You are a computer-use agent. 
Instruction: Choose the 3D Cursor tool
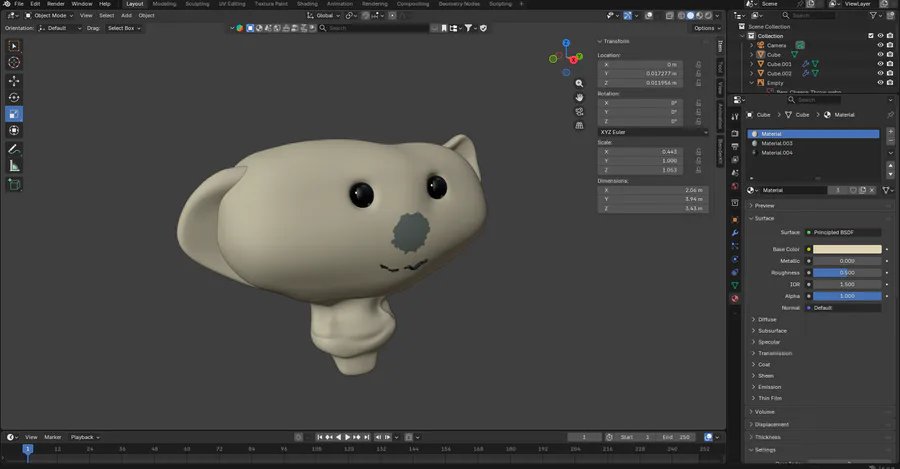[15, 62]
